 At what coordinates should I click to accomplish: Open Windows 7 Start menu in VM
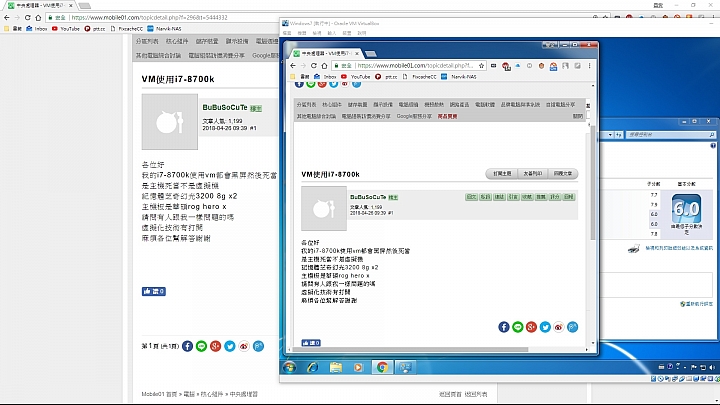click(x=289, y=367)
